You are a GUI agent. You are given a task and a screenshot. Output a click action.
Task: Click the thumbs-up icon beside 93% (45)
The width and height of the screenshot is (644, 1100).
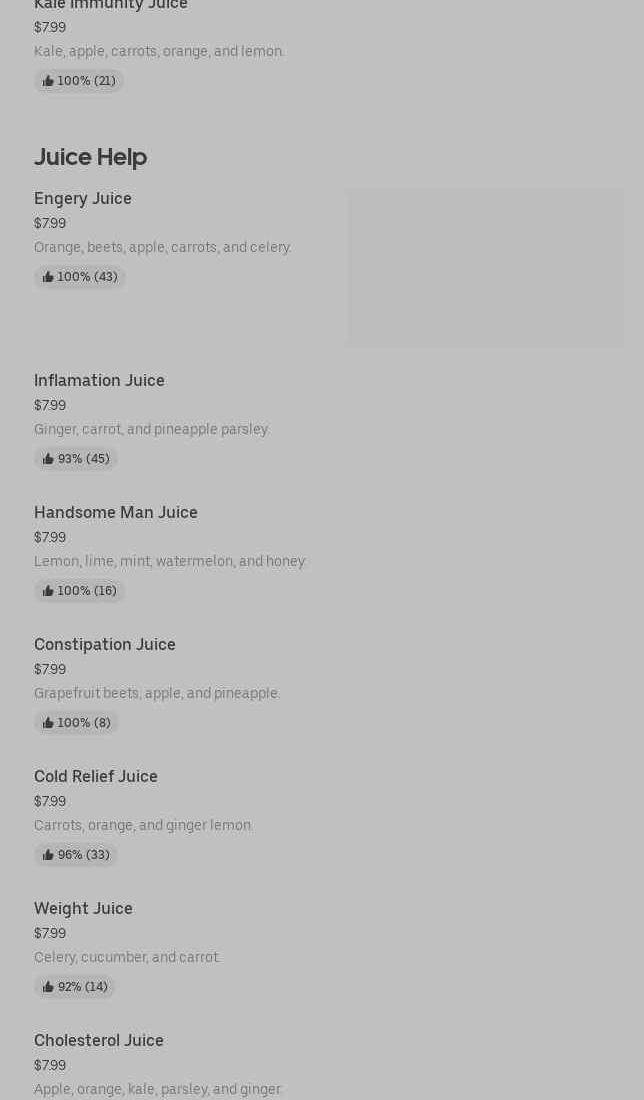(x=48, y=459)
